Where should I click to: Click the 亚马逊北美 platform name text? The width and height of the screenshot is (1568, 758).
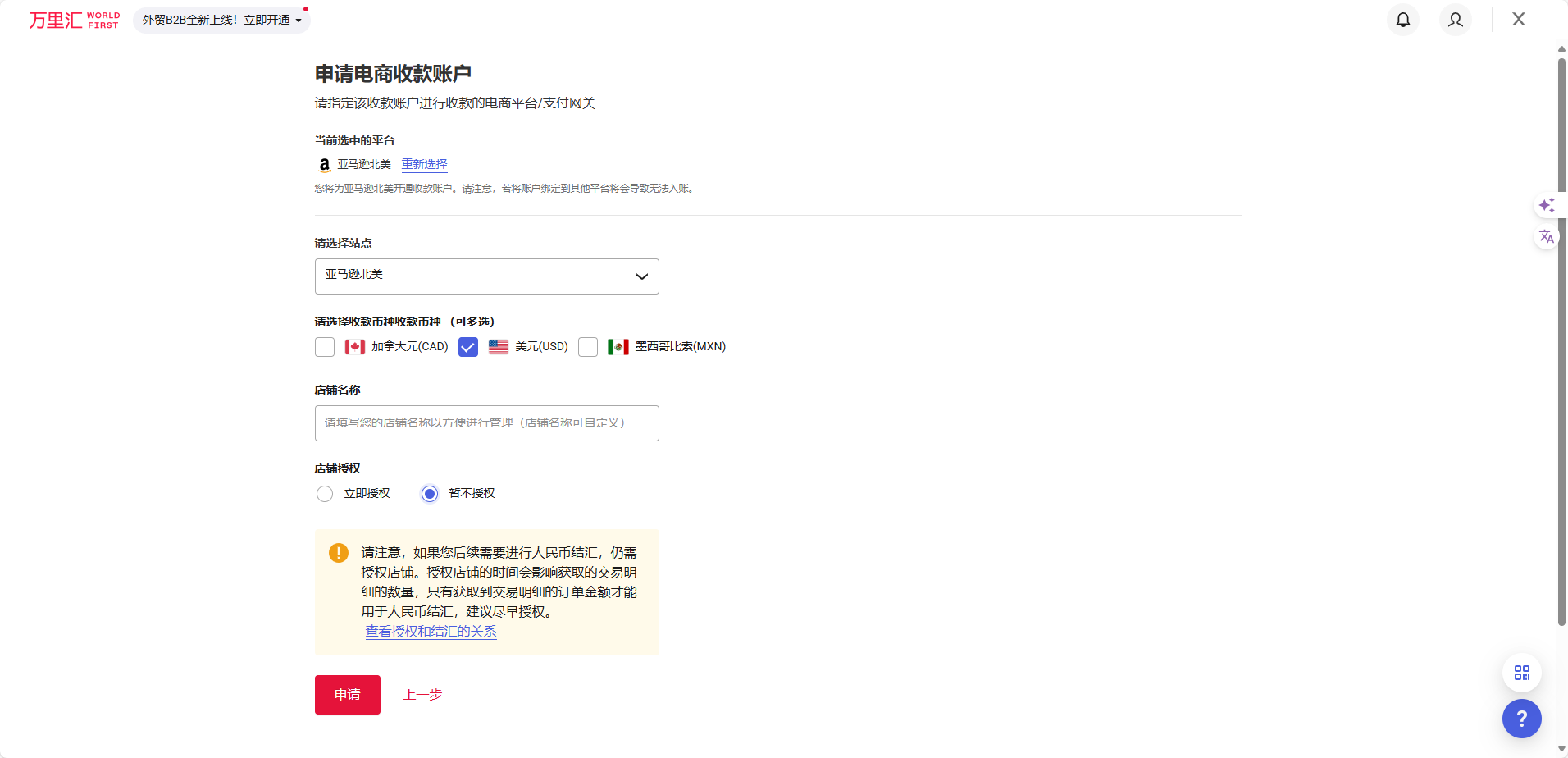(x=364, y=165)
